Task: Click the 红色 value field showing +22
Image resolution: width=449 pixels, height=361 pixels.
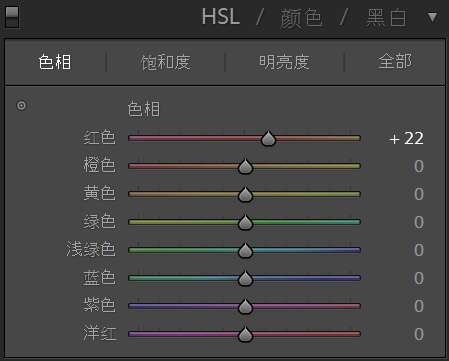Action: [x=406, y=138]
